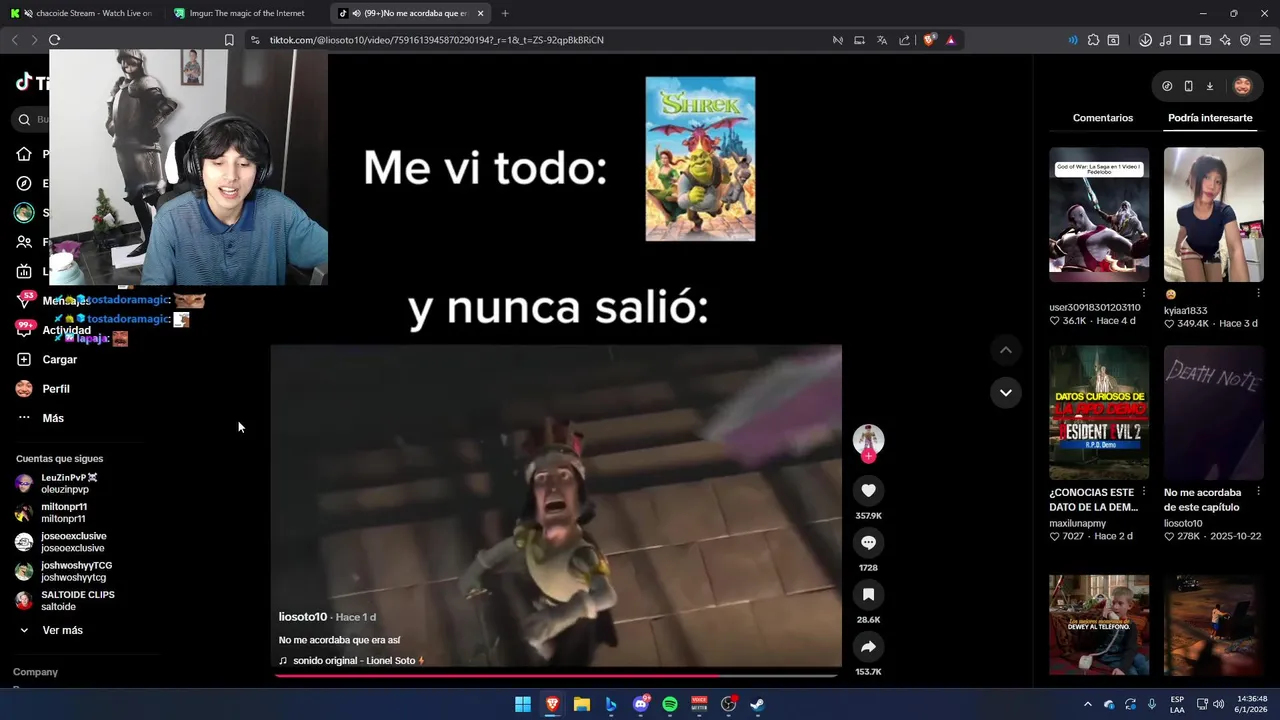Open SALTOIDE CLIPS followed account
This screenshot has height=720, width=1280.
pyautogui.click(x=65, y=600)
